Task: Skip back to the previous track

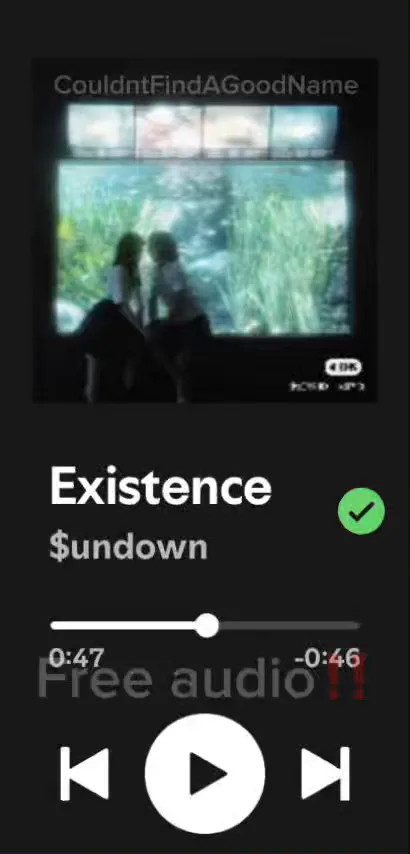Action: point(84,773)
